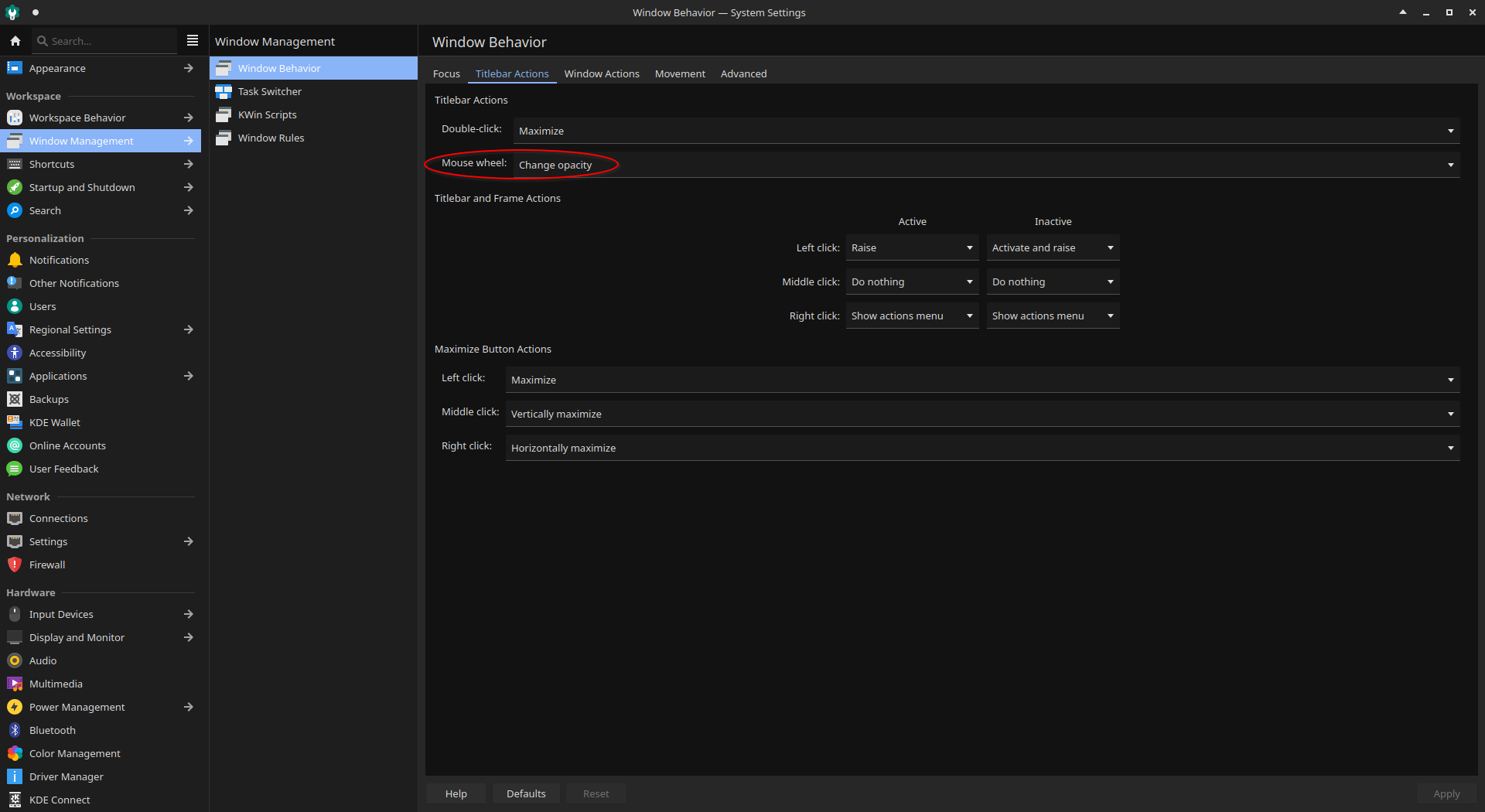Screen dimensions: 1485x812
Task: Change Inactive Middle click dropdown
Action: [1053, 281]
